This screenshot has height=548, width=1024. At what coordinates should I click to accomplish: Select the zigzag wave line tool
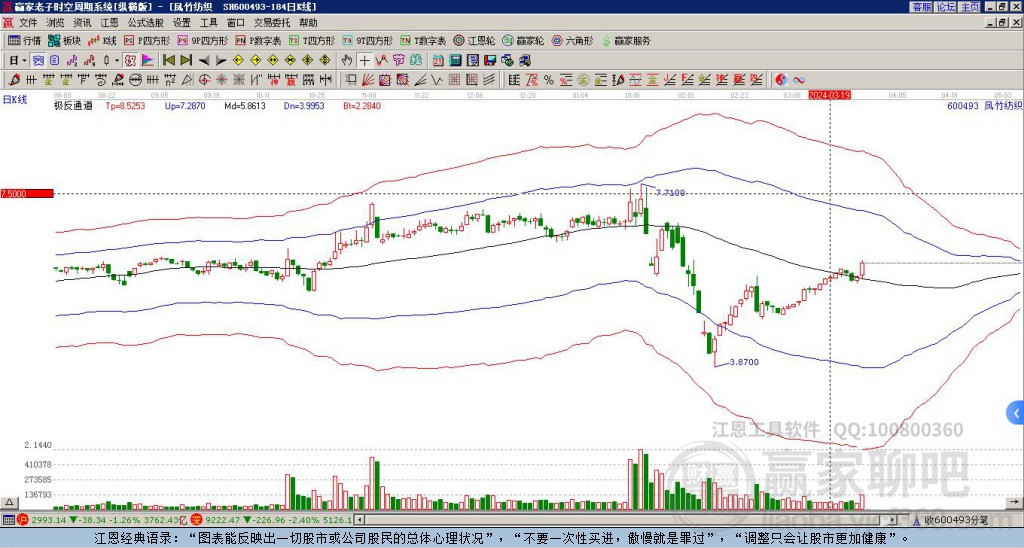[x=436, y=80]
